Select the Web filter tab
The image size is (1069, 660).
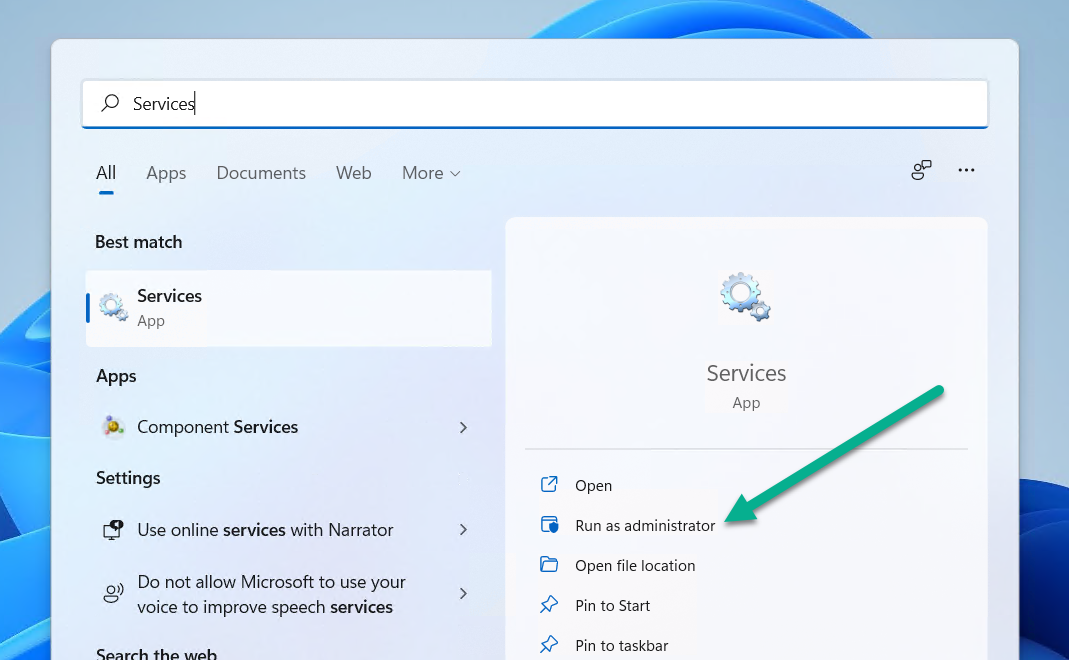click(353, 173)
